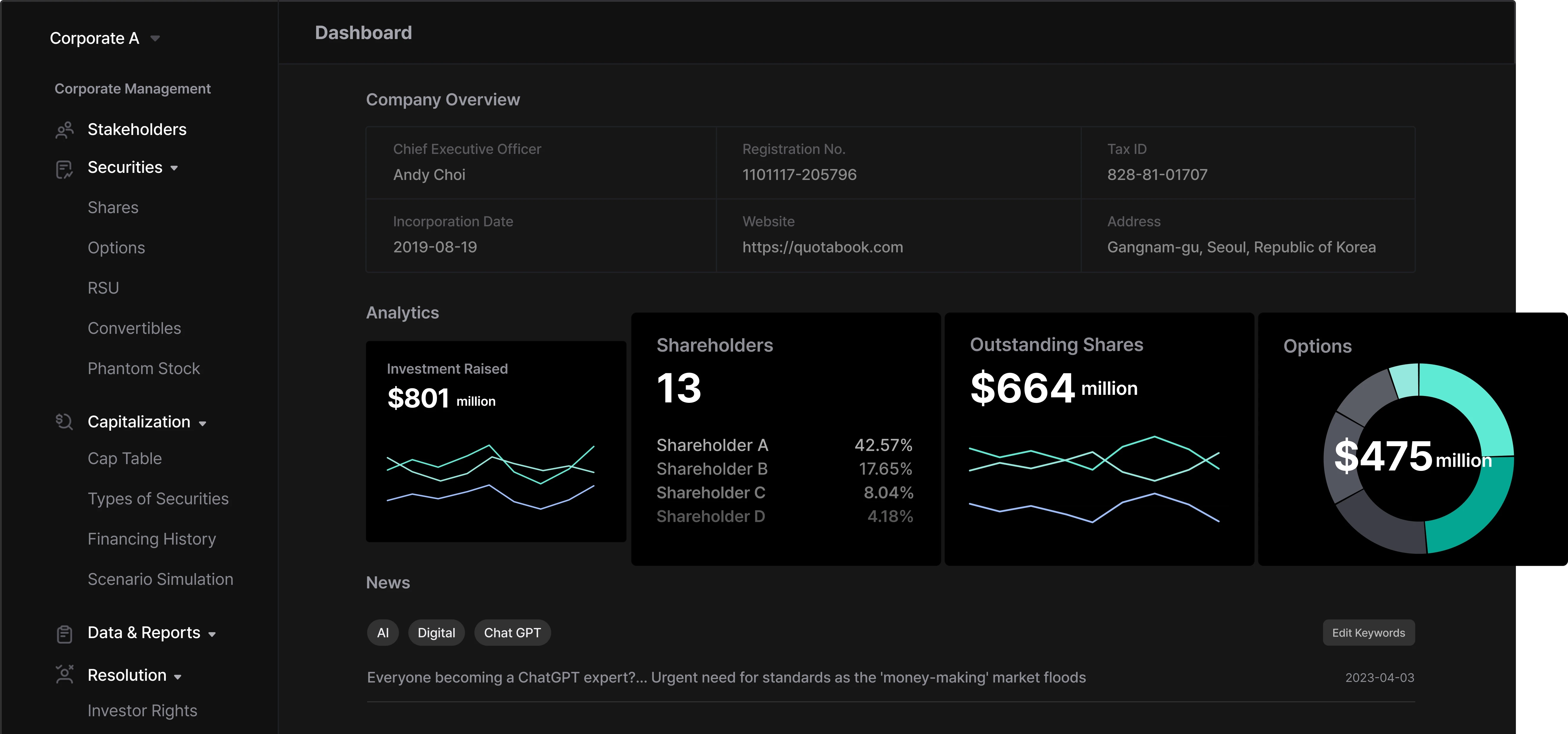
Task: Open the Shares page
Action: click(113, 207)
